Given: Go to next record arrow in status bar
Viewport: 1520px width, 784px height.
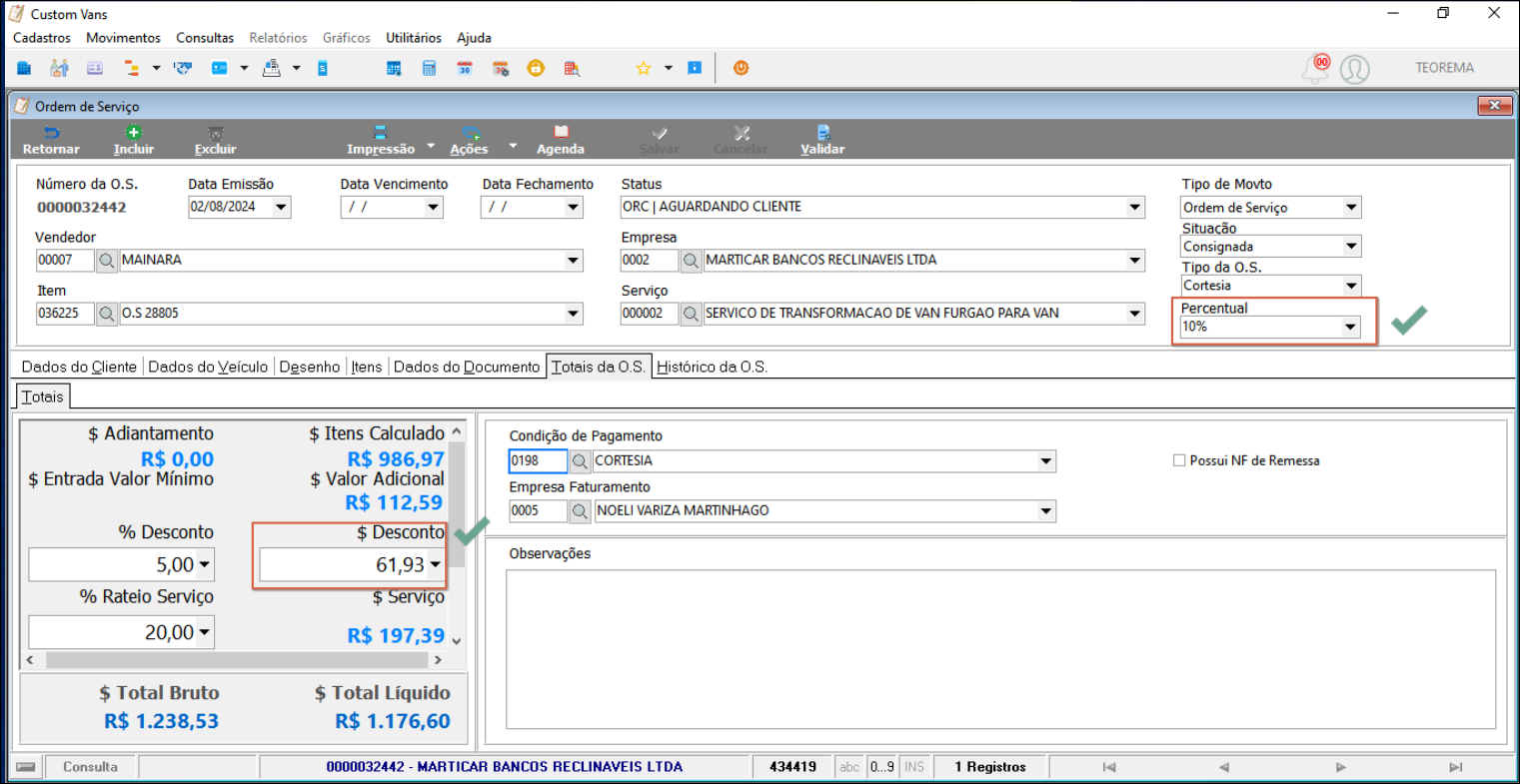Looking at the screenshot, I should [x=1340, y=767].
